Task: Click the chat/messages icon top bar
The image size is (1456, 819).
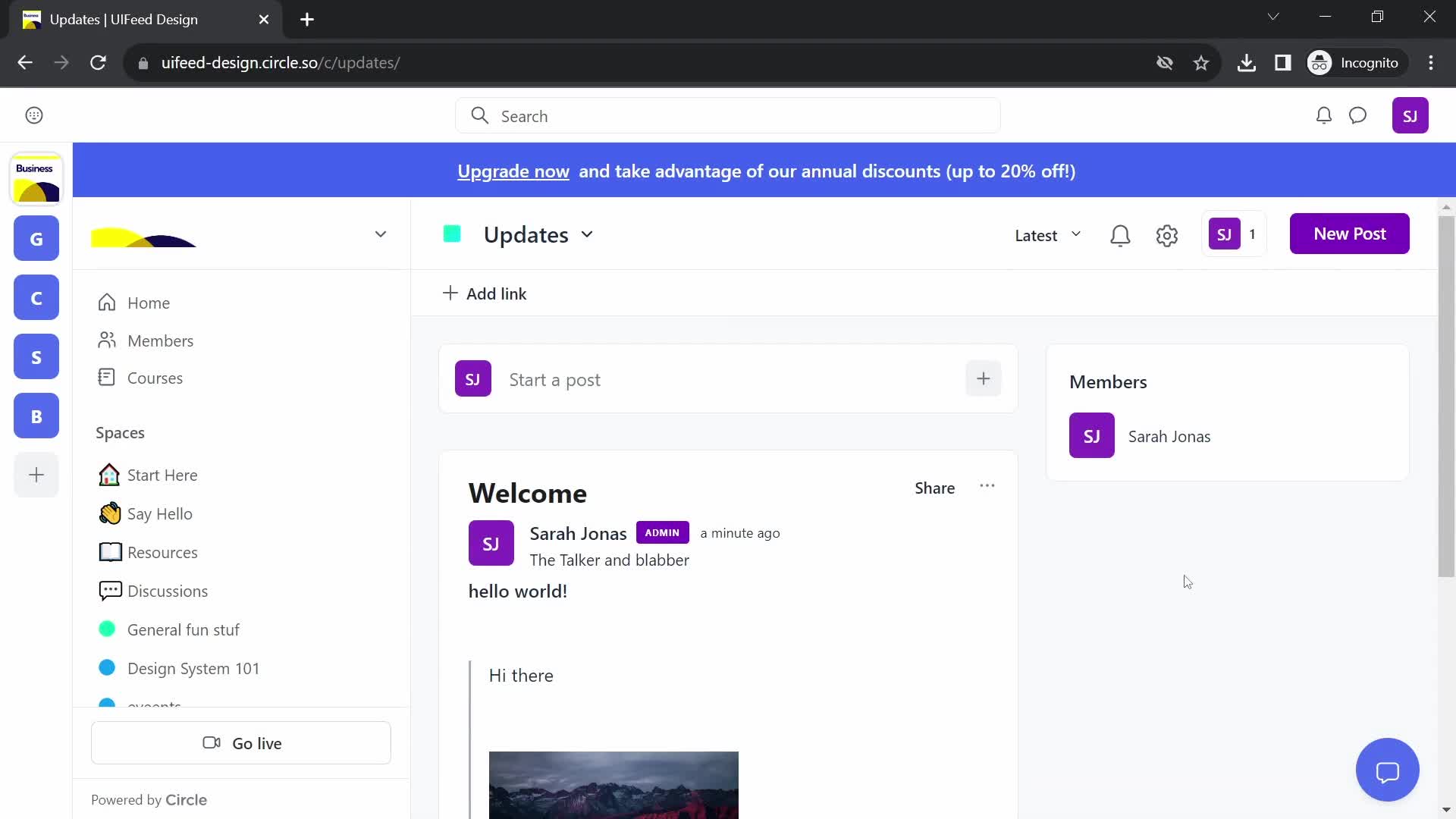Action: point(1358,115)
